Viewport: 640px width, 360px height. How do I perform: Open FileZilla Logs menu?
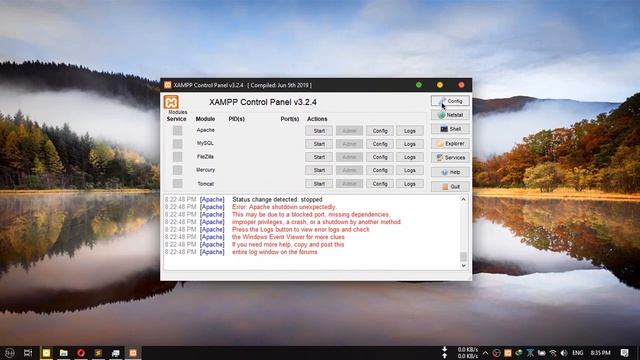(x=409, y=157)
